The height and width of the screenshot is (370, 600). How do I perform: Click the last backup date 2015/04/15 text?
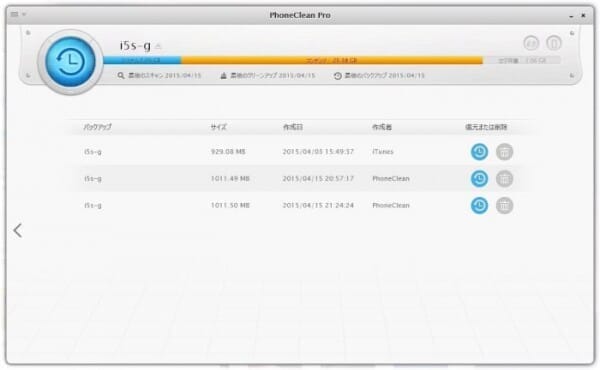(406, 76)
